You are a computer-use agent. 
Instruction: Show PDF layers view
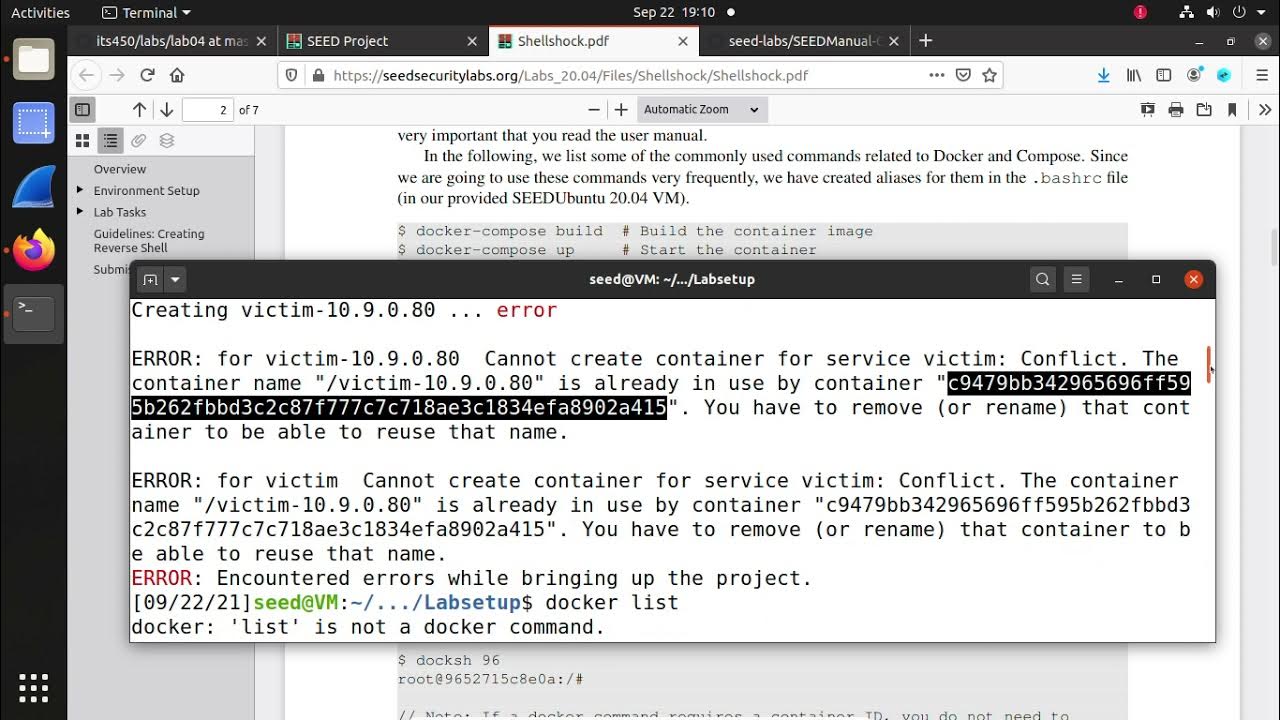pos(167,141)
